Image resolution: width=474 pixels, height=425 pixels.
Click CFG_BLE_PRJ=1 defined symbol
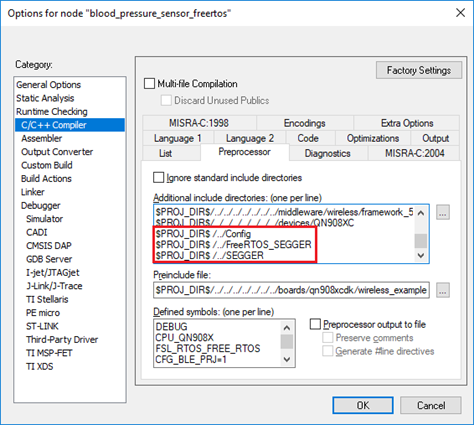pos(191,359)
